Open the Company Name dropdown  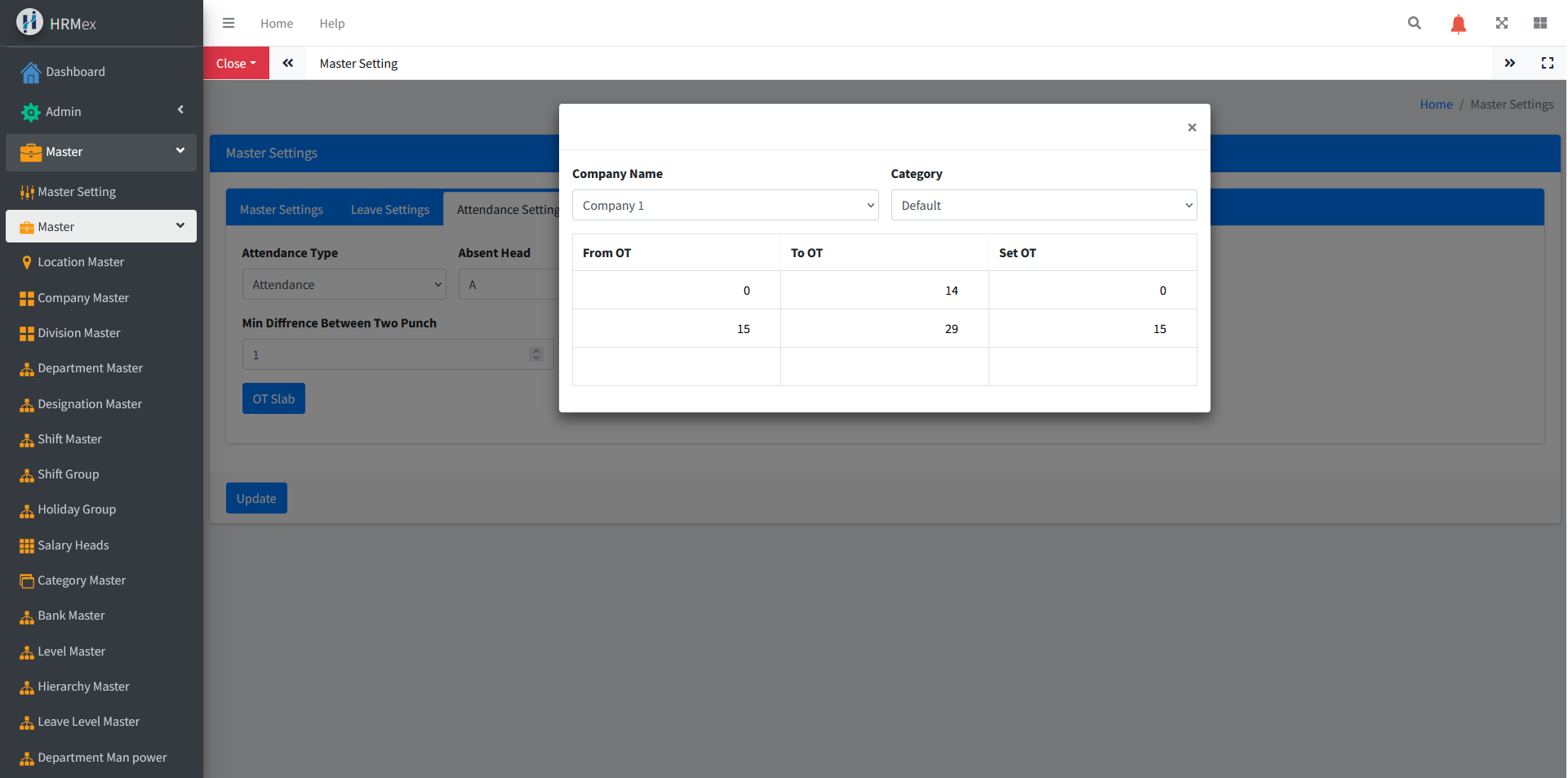pyautogui.click(x=725, y=205)
